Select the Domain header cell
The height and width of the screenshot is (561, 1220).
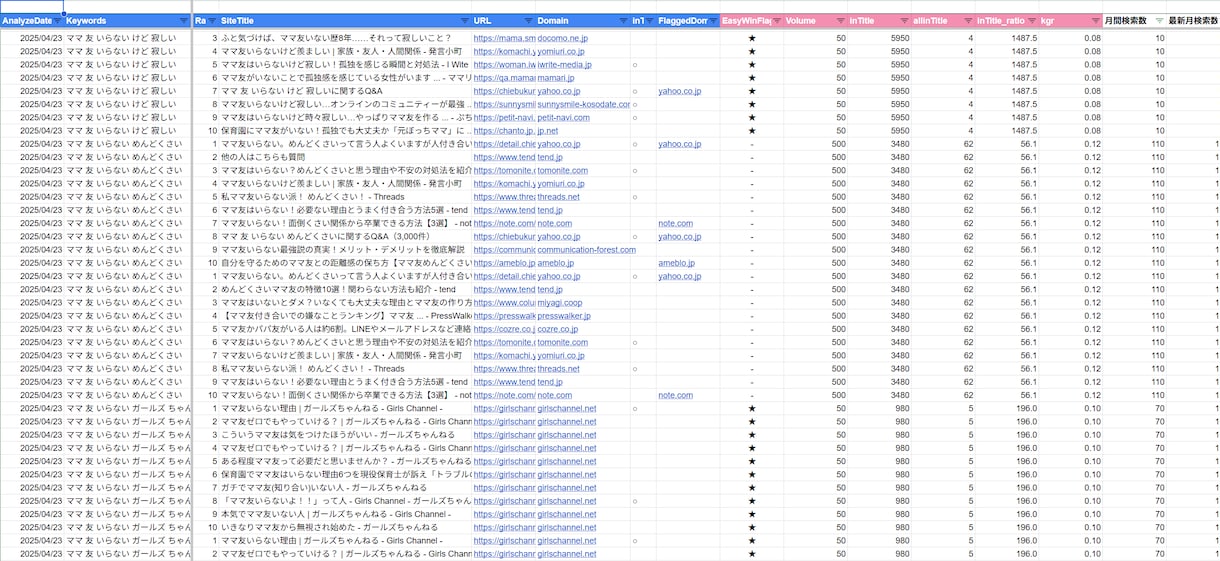point(582,21)
